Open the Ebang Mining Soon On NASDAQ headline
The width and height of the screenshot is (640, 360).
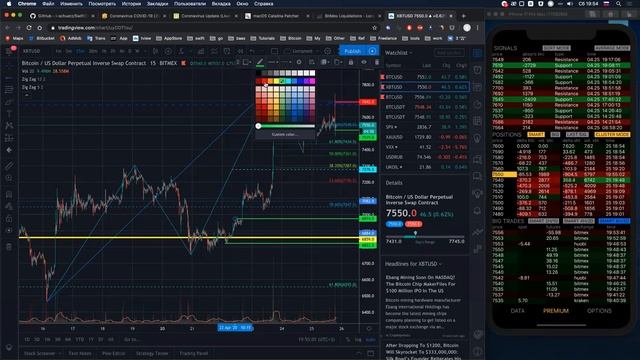click(x=420, y=284)
